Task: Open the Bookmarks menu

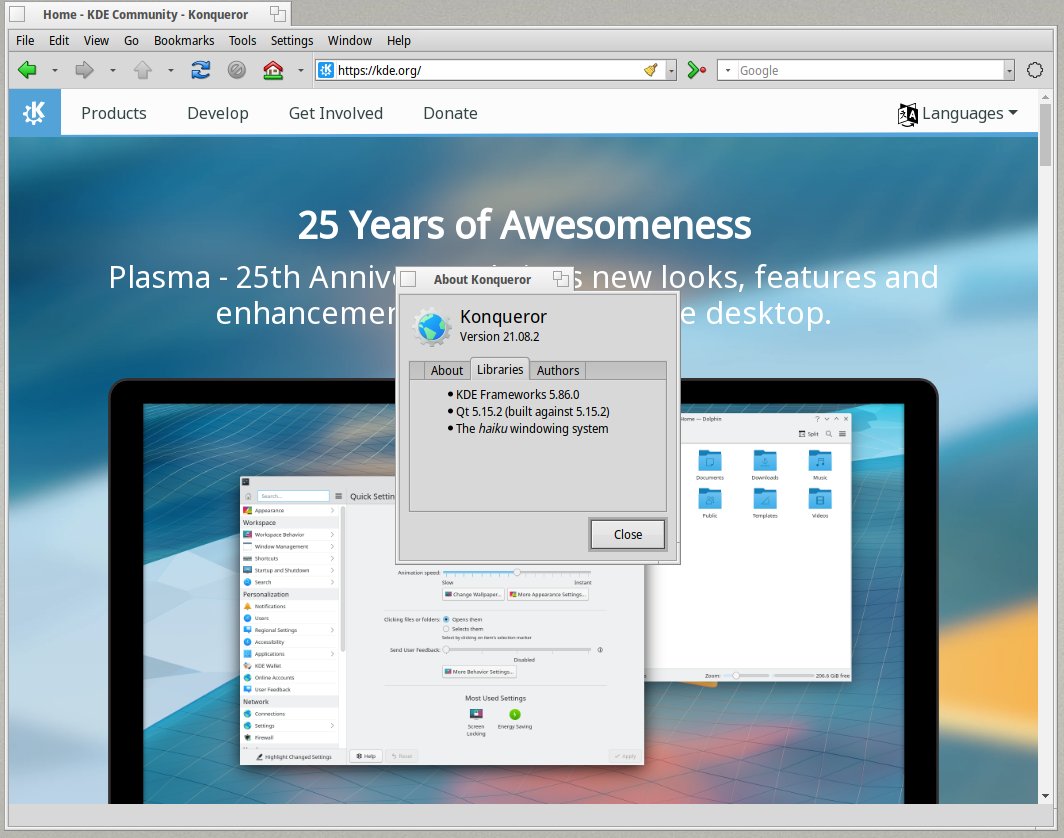Action: (x=184, y=41)
